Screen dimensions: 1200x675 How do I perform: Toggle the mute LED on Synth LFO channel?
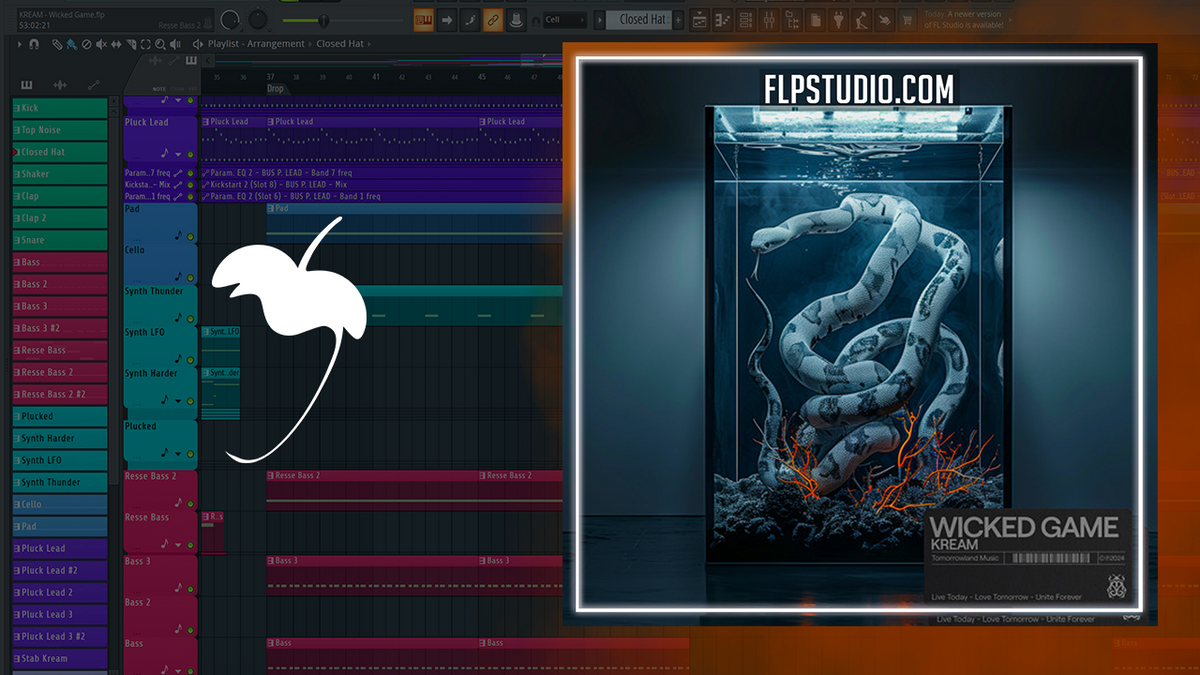[190, 360]
